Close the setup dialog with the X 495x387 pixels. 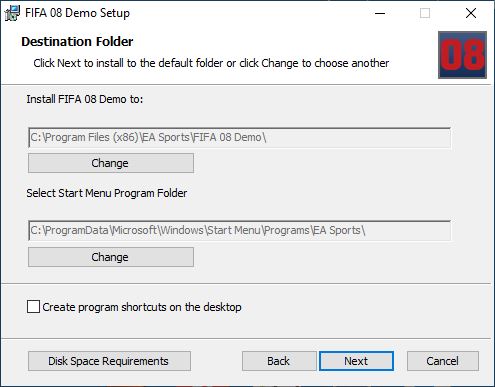[471, 13]
